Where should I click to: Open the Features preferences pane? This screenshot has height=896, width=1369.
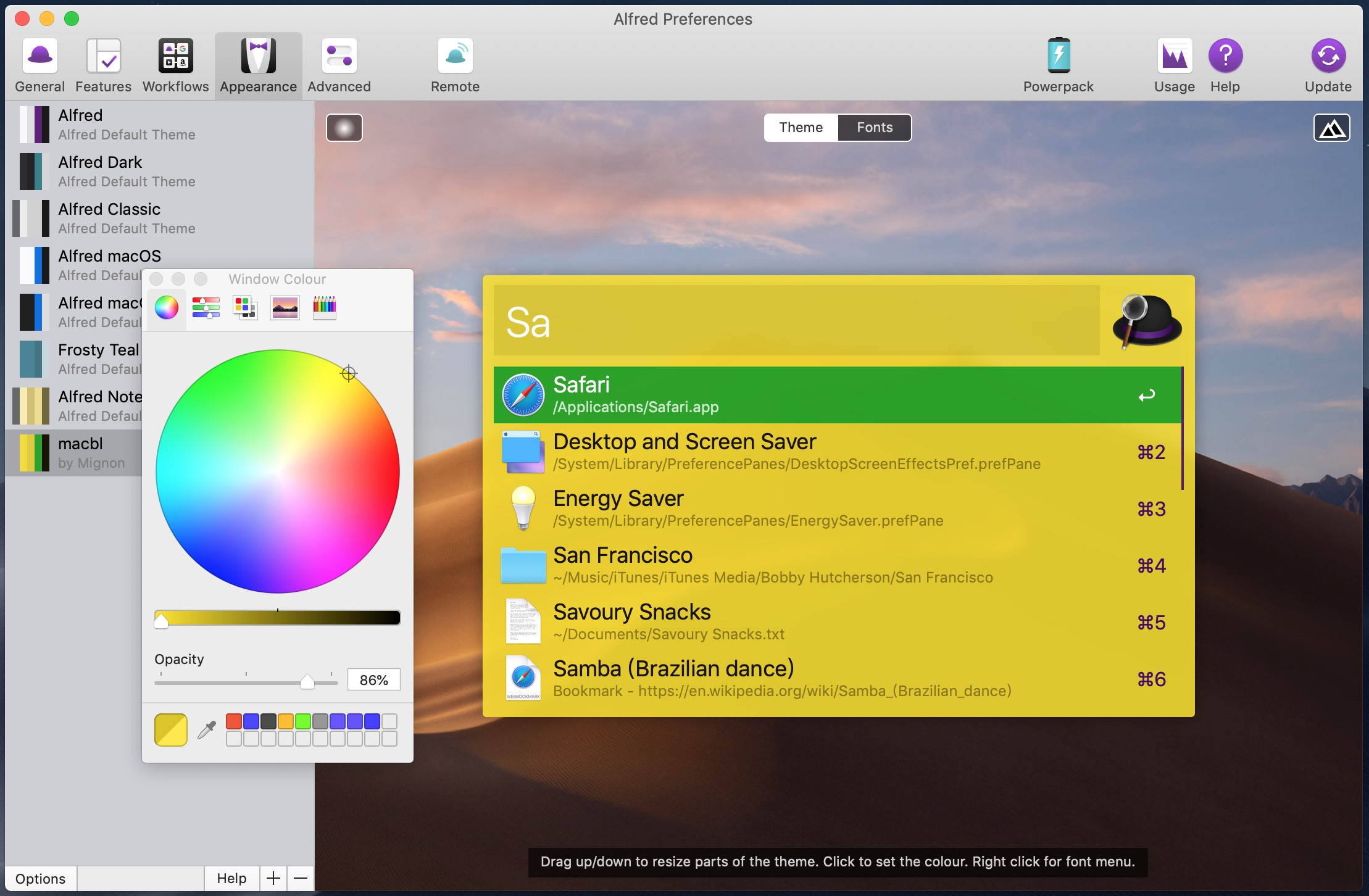click(x=103, y=66)
